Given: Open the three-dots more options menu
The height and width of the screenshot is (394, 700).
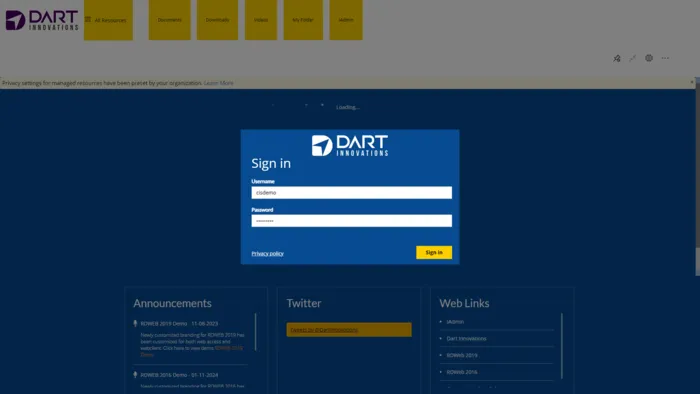Looking at the screenshot, I should (x=665, y=58).
